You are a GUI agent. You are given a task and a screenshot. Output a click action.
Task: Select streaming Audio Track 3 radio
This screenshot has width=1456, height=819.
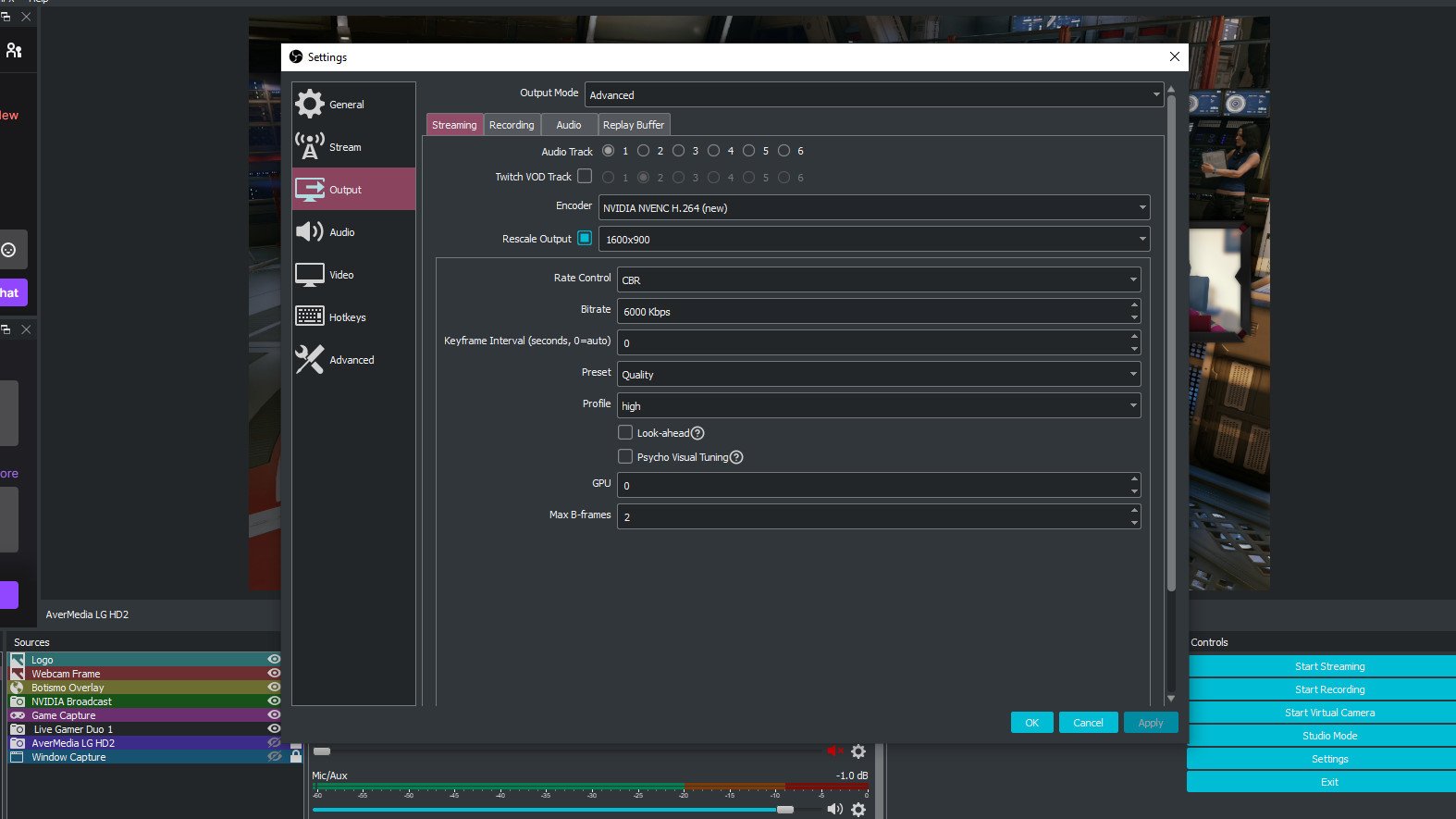(x=678, y=150)
